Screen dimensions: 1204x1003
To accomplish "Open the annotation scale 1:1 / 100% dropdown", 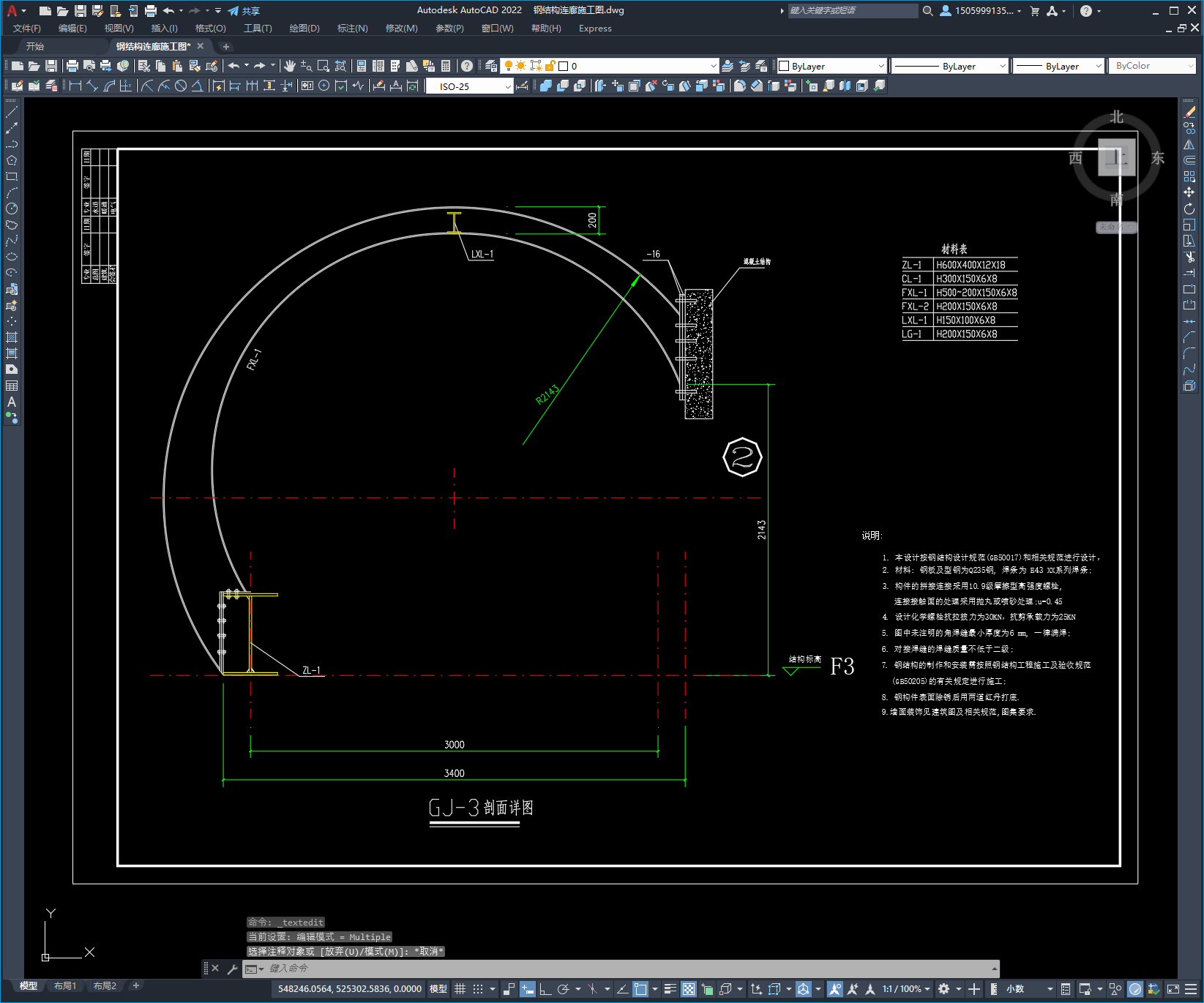I will coord(906,989).
